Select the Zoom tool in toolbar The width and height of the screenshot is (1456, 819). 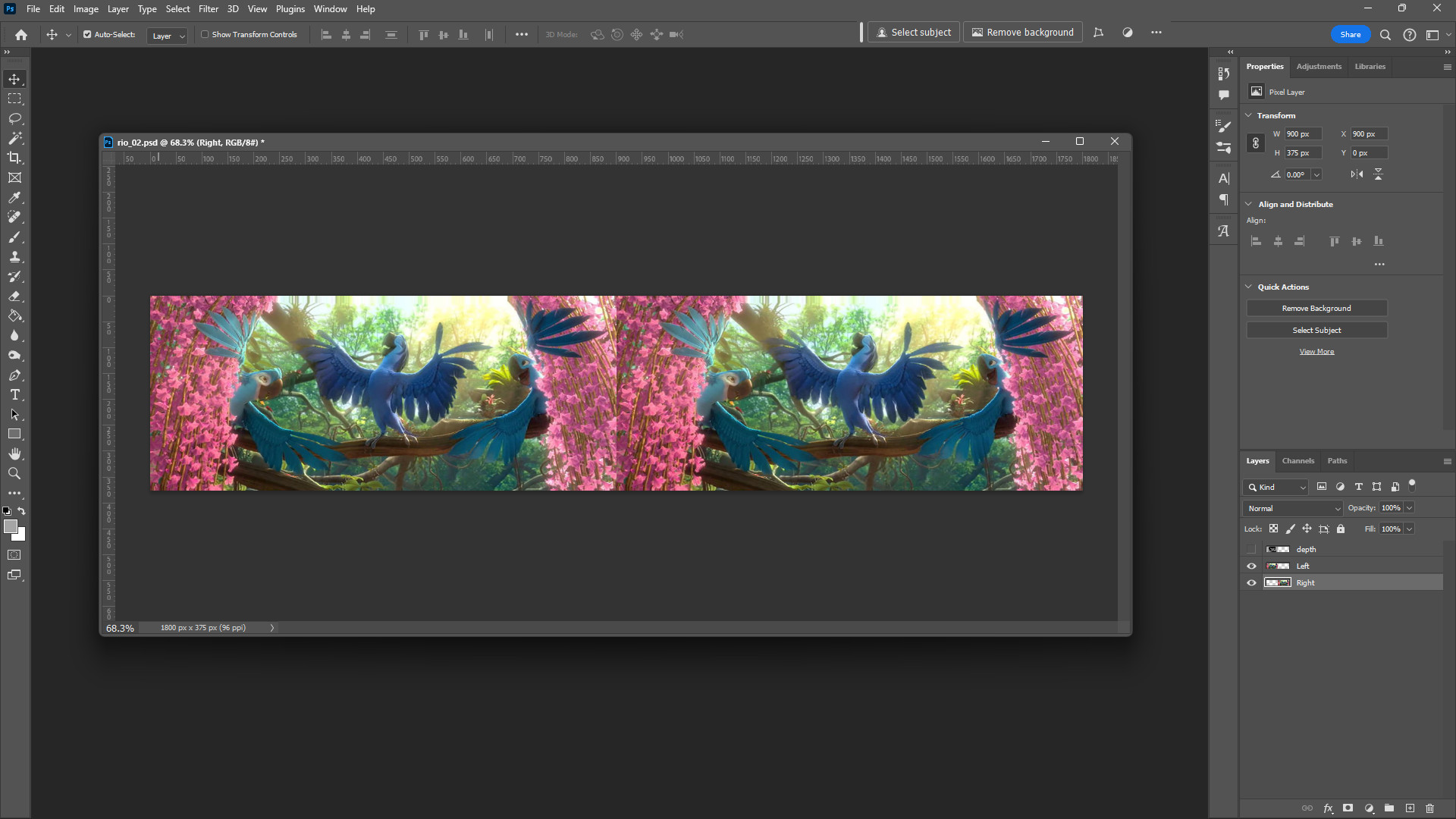click(14, 473)
